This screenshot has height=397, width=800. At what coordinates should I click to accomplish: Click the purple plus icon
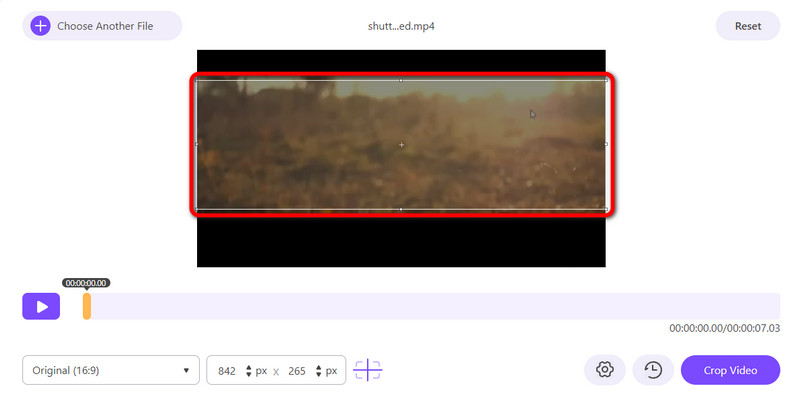click(40, 26)
